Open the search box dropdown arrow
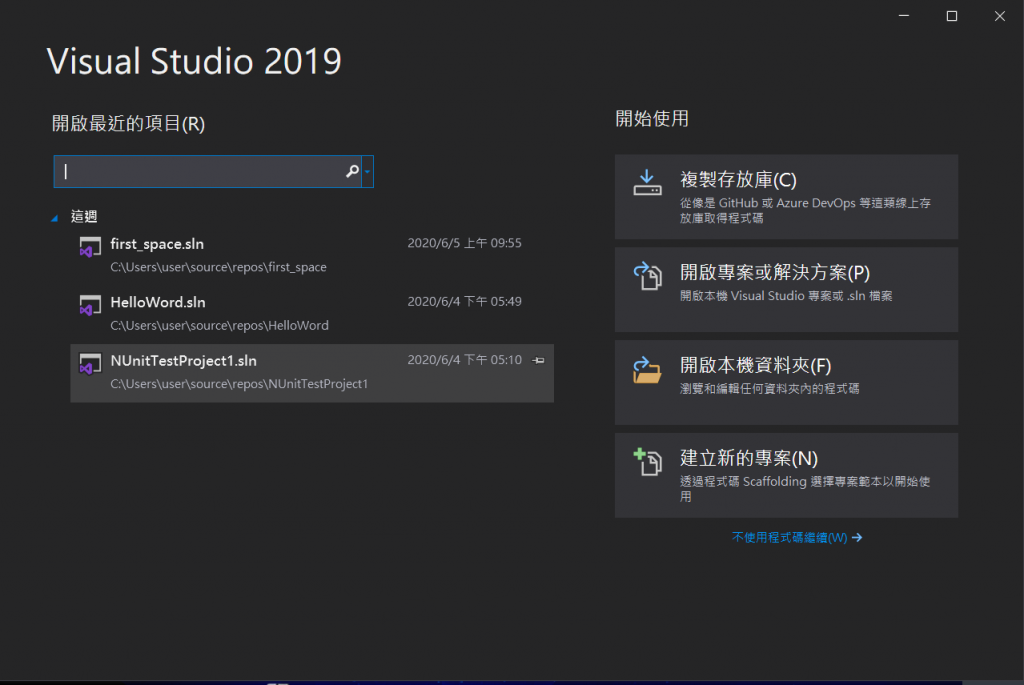 (x=368, y=172)
